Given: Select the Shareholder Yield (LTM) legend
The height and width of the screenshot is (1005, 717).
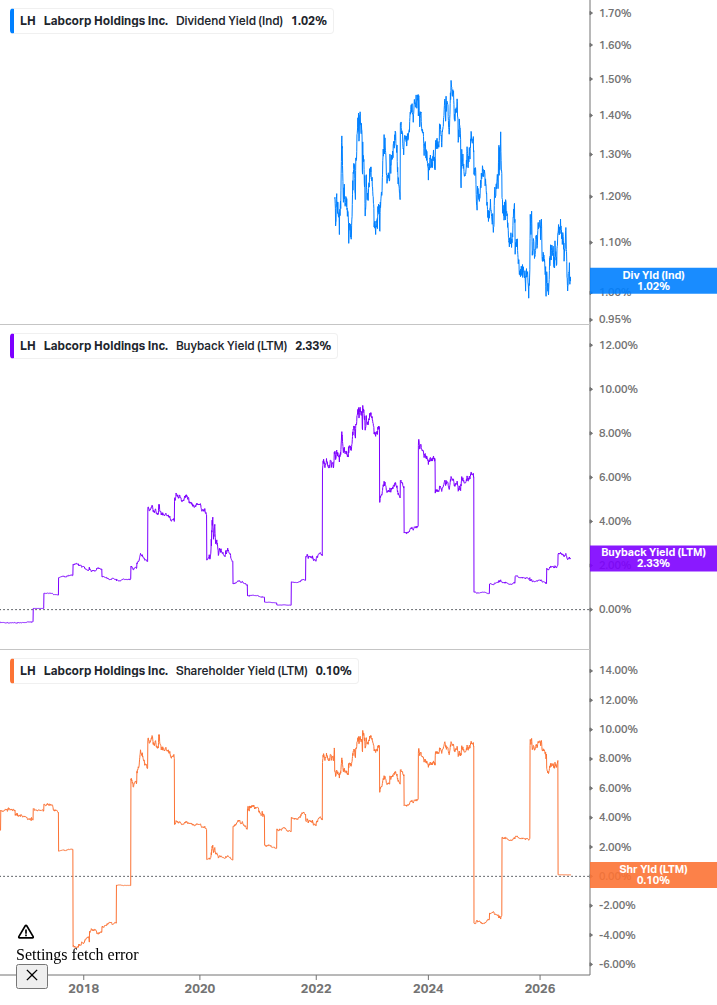Looking at the screenshot, I should tap(185, 670).
